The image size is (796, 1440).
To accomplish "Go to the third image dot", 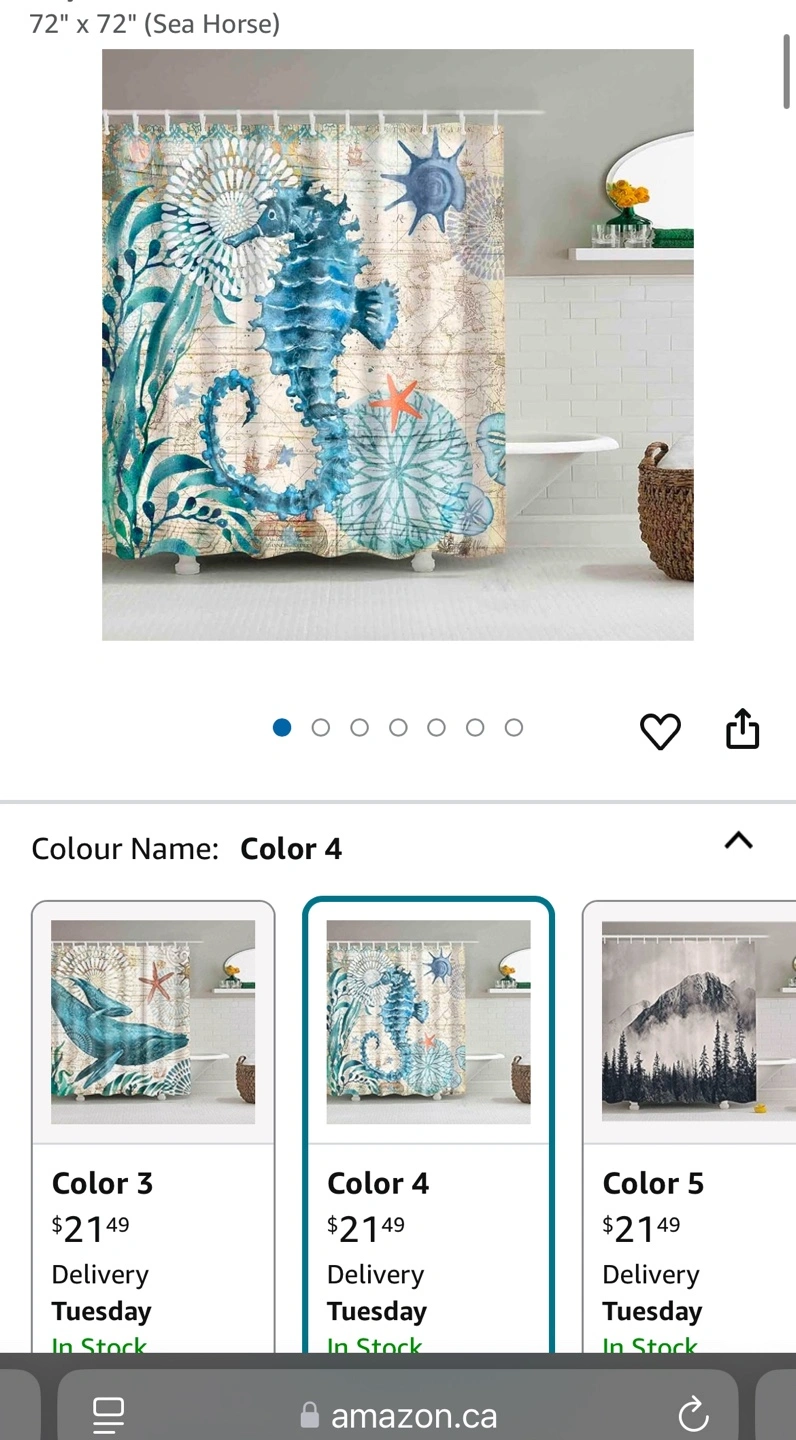I will tap(359, 728).
